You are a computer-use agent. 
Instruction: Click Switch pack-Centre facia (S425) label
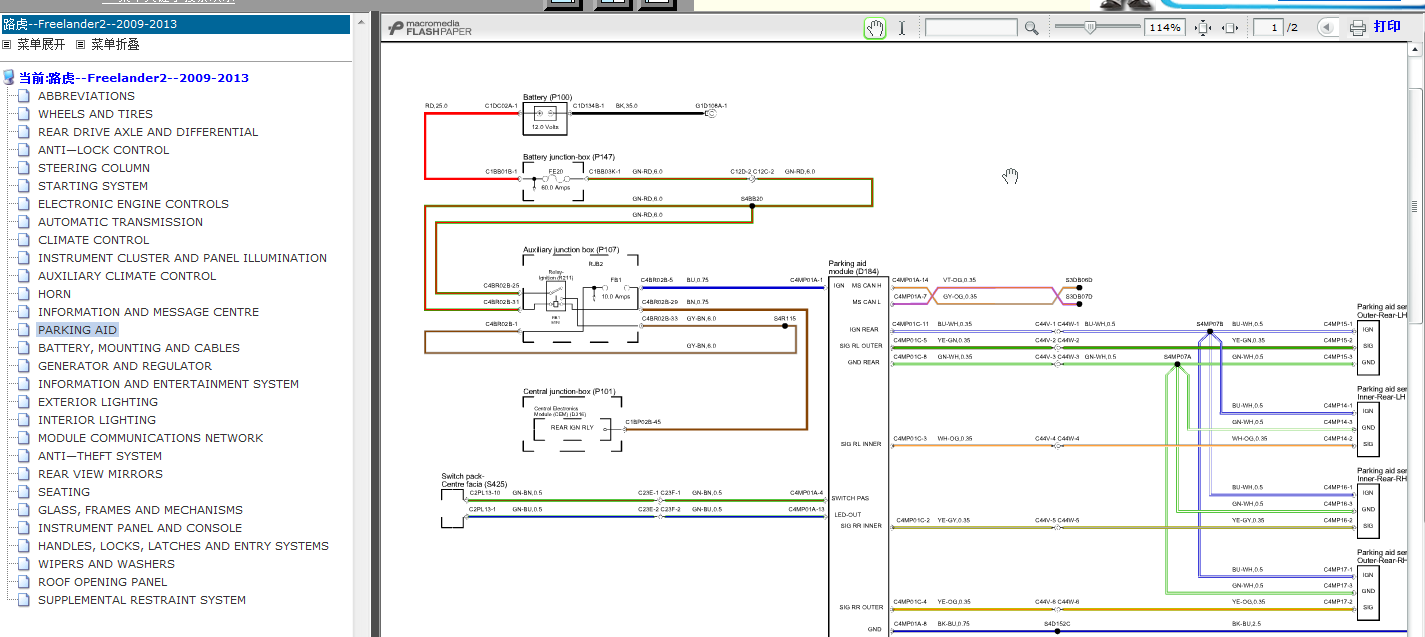[474, 480]
